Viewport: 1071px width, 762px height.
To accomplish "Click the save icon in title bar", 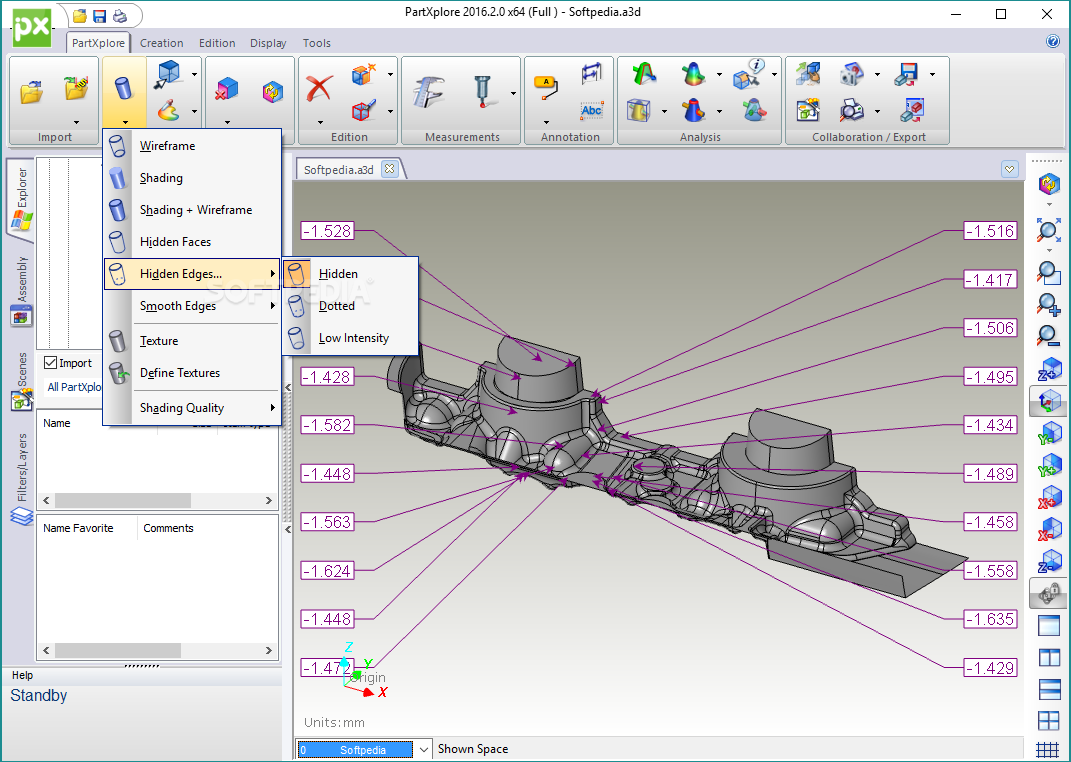I will (100, 15).
